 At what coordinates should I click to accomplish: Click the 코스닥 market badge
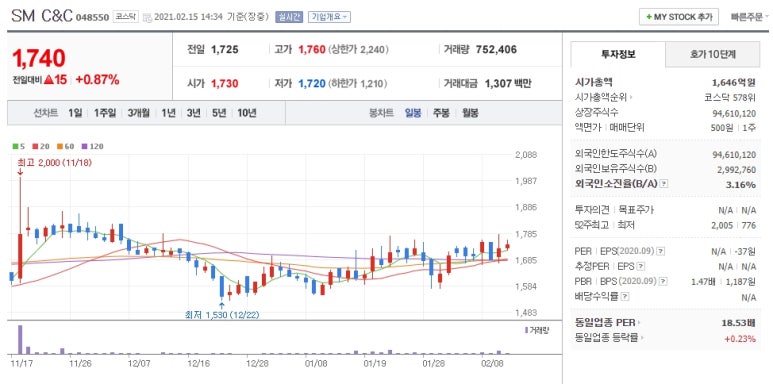(x=125, y=17)
